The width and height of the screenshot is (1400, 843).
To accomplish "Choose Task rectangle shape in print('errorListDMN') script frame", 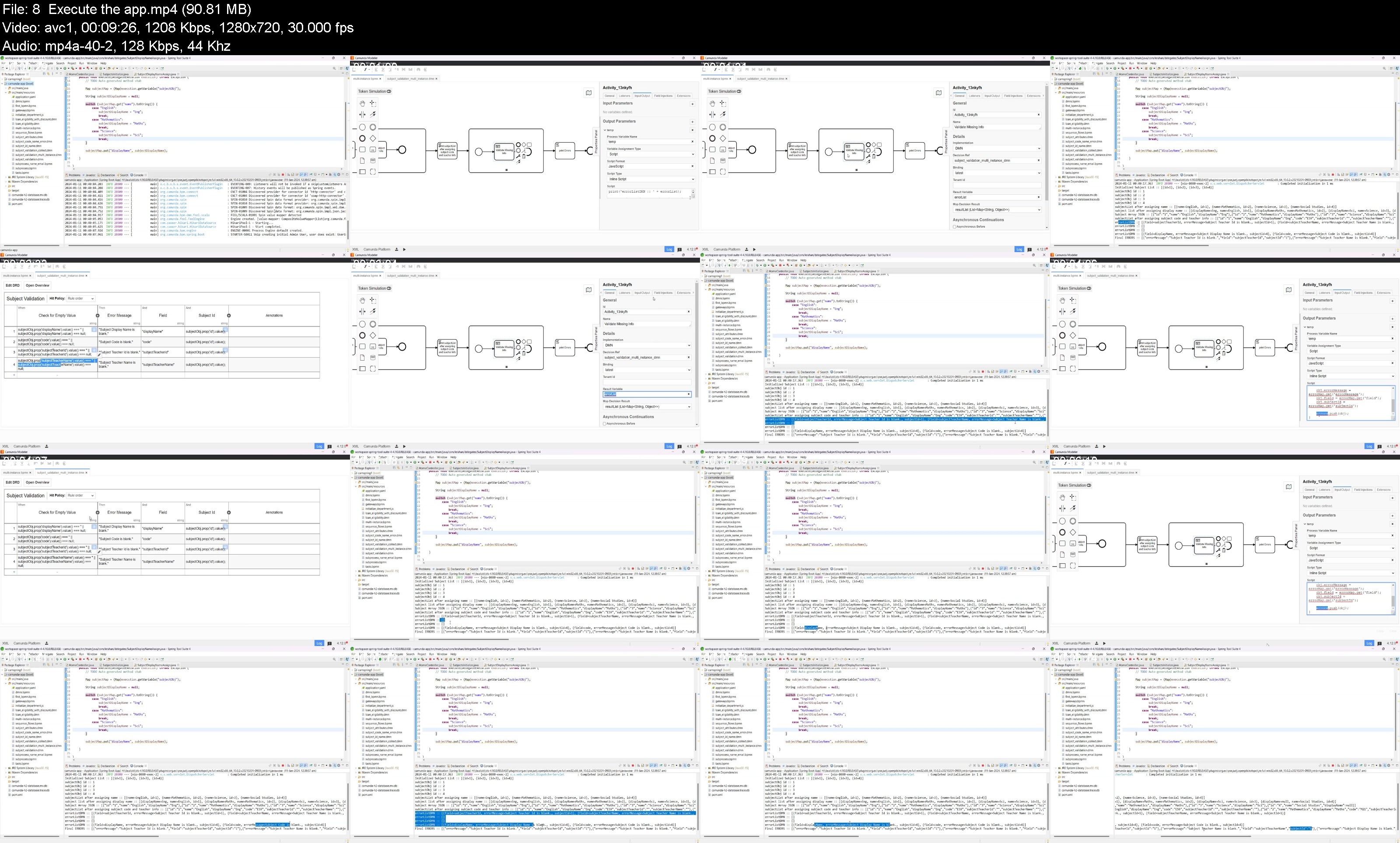I will click(362, 149).
